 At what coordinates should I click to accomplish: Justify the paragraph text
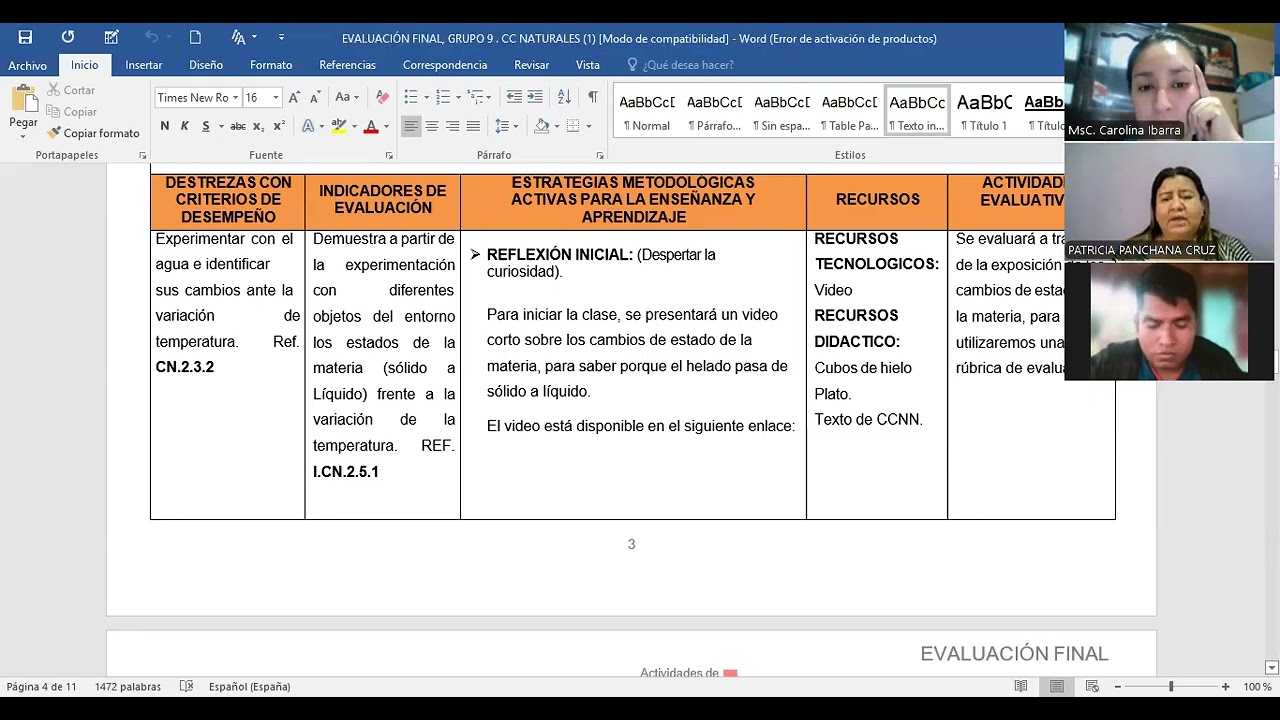pyautogui.click(x=473, y=126)
